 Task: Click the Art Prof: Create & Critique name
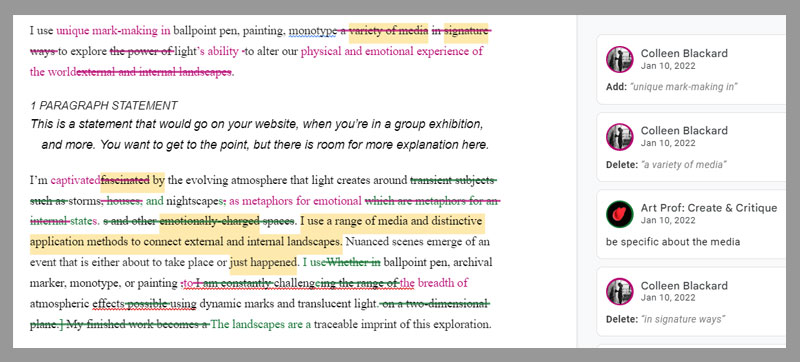pos(709,208)
